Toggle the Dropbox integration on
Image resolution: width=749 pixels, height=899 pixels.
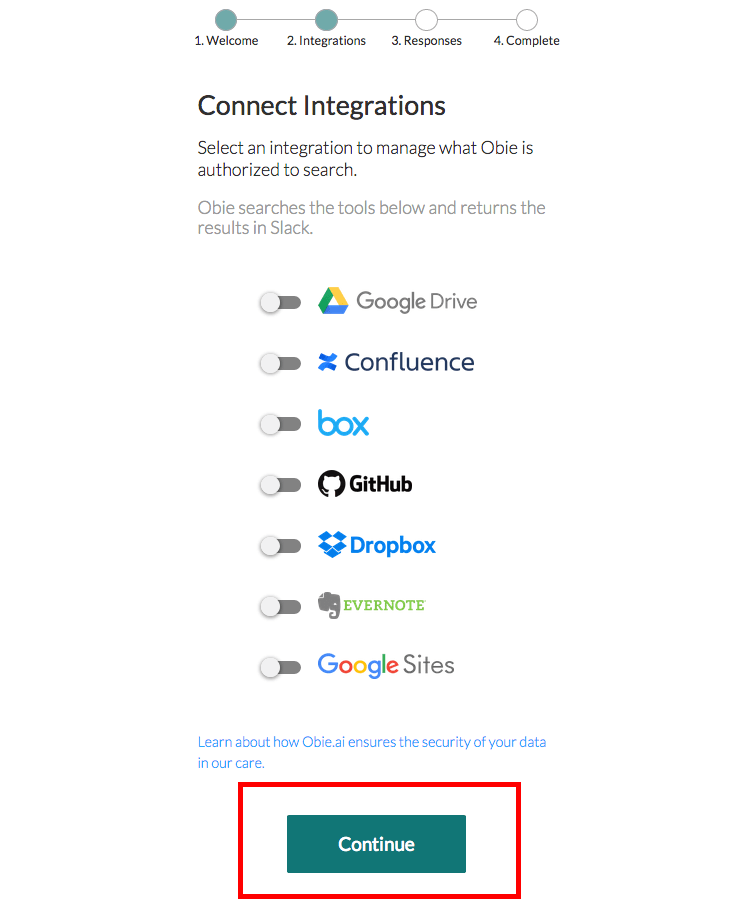(x=280, y=546)
